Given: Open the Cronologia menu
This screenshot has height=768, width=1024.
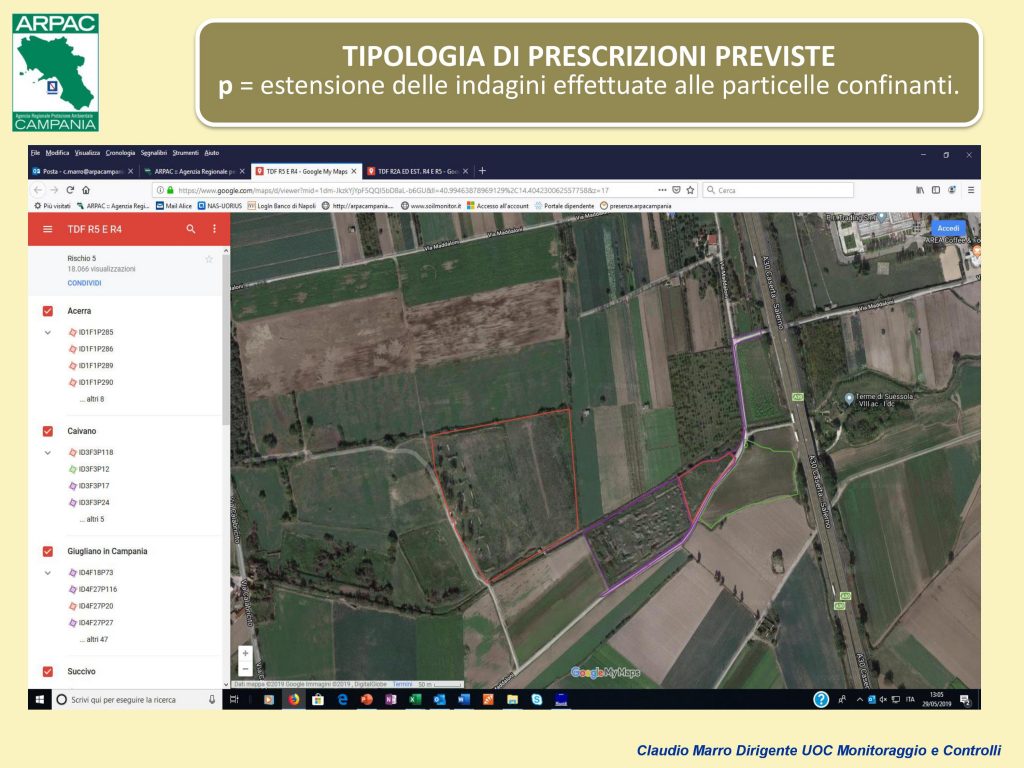Looking at the screenshot, I should coord(120,153).
